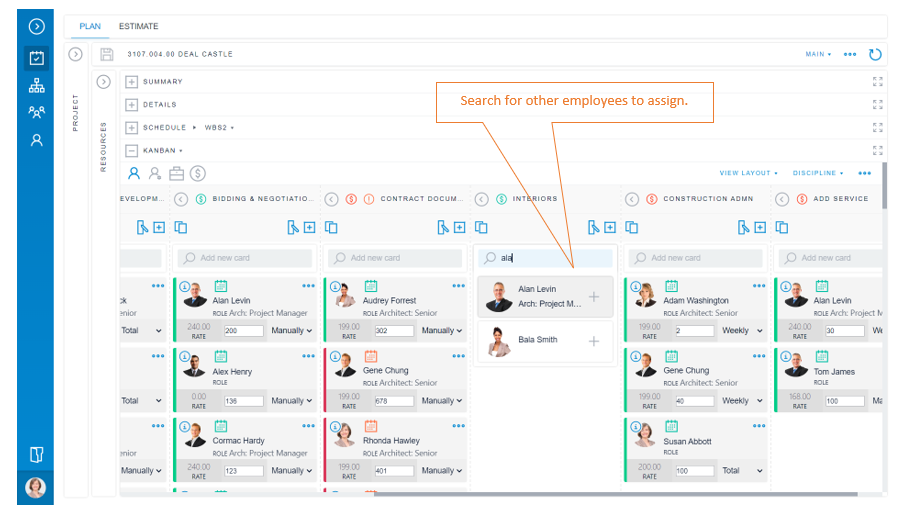
Task: Expand the Summary section
Action: (x=131, y=82)
